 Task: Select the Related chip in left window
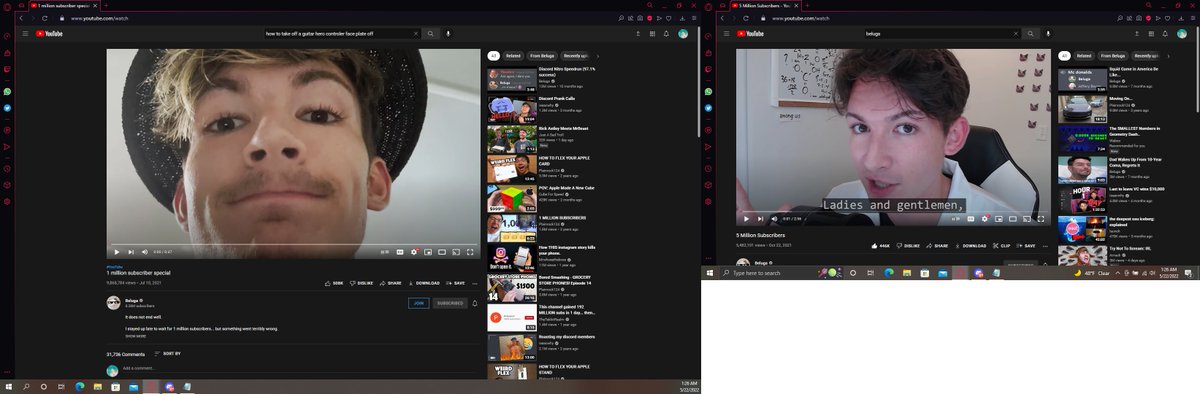click(513, 56)
